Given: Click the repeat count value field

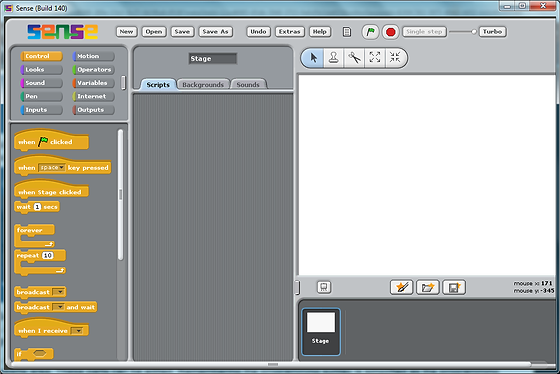Looking at the screenshot, I should pyautogui.click(x=48, y=255).
